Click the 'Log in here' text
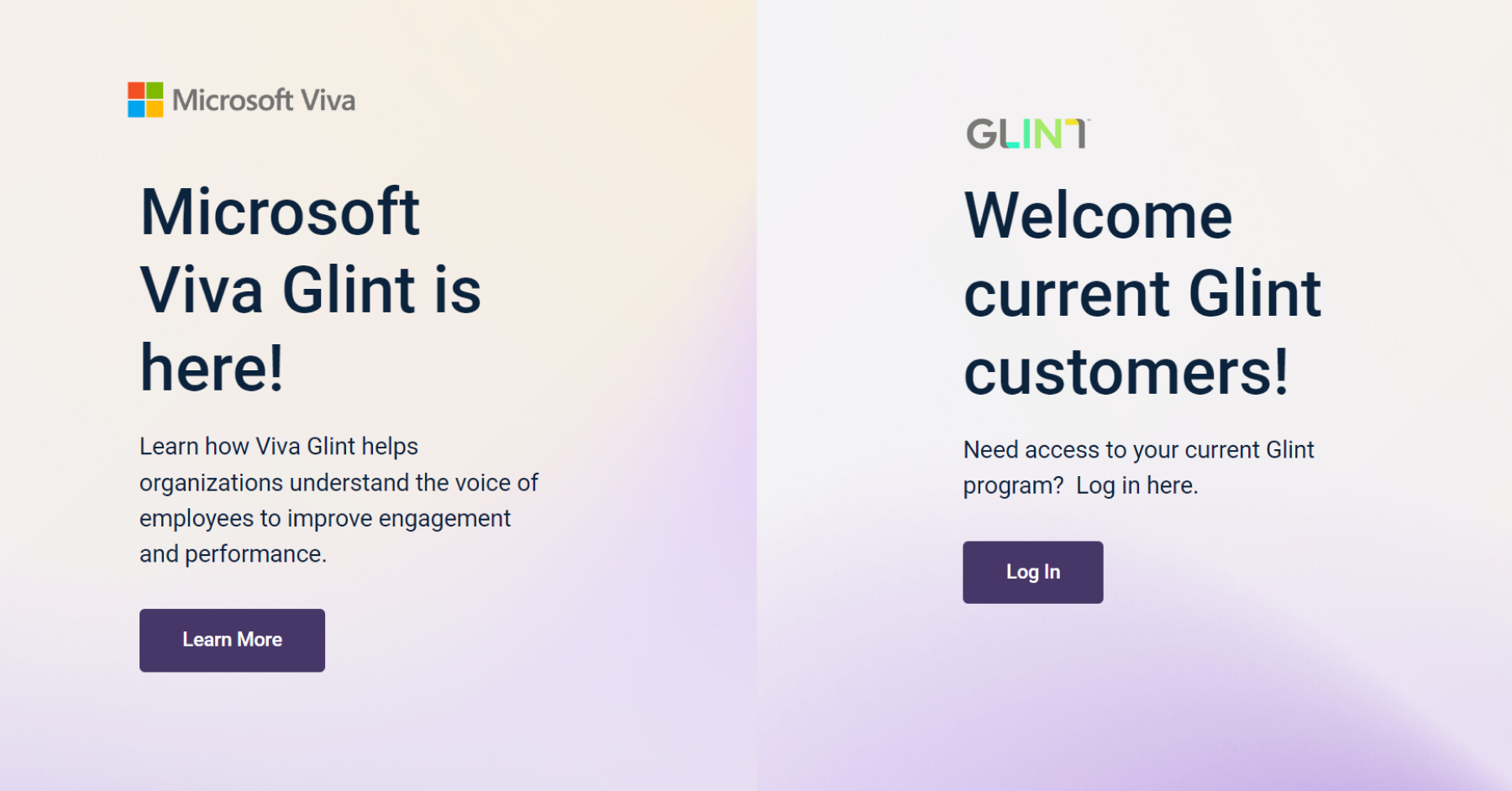Screen dimensions: 1512x791 [x=1135, y=485]
